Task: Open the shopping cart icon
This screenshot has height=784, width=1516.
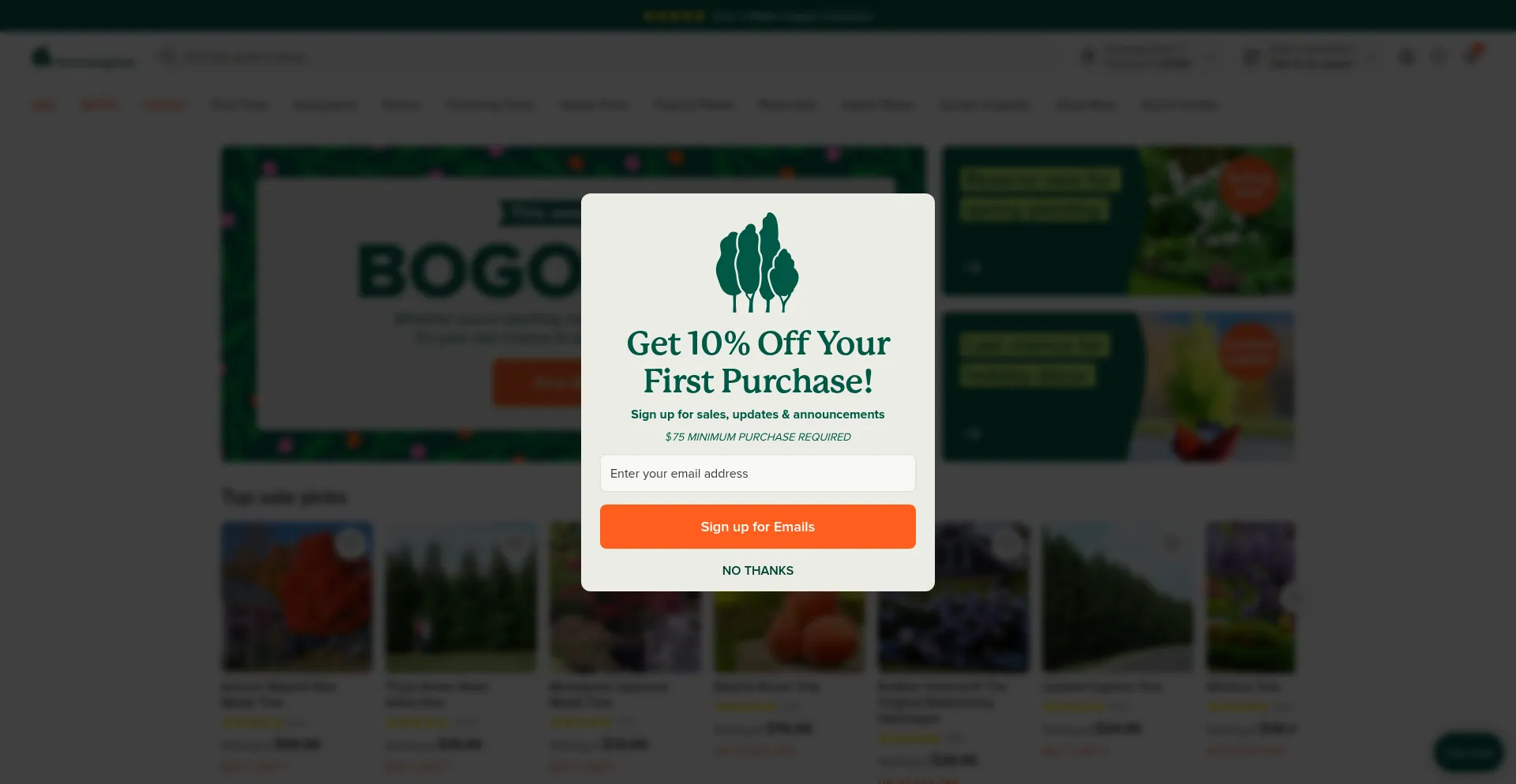Action: click(1471, 56)
